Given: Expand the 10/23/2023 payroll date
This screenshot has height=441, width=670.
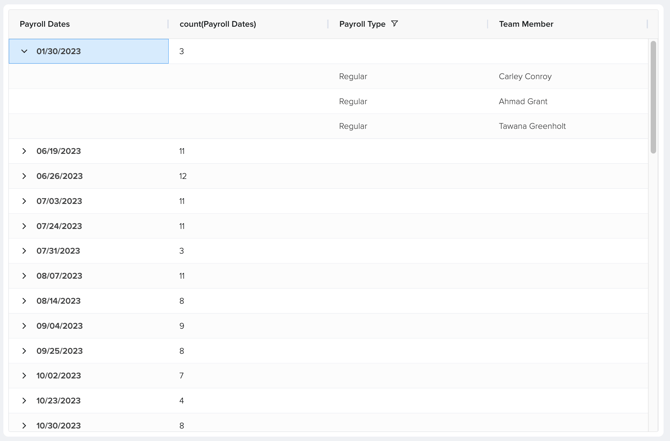Looking at the screenshot, I should (x=25, y=401).
